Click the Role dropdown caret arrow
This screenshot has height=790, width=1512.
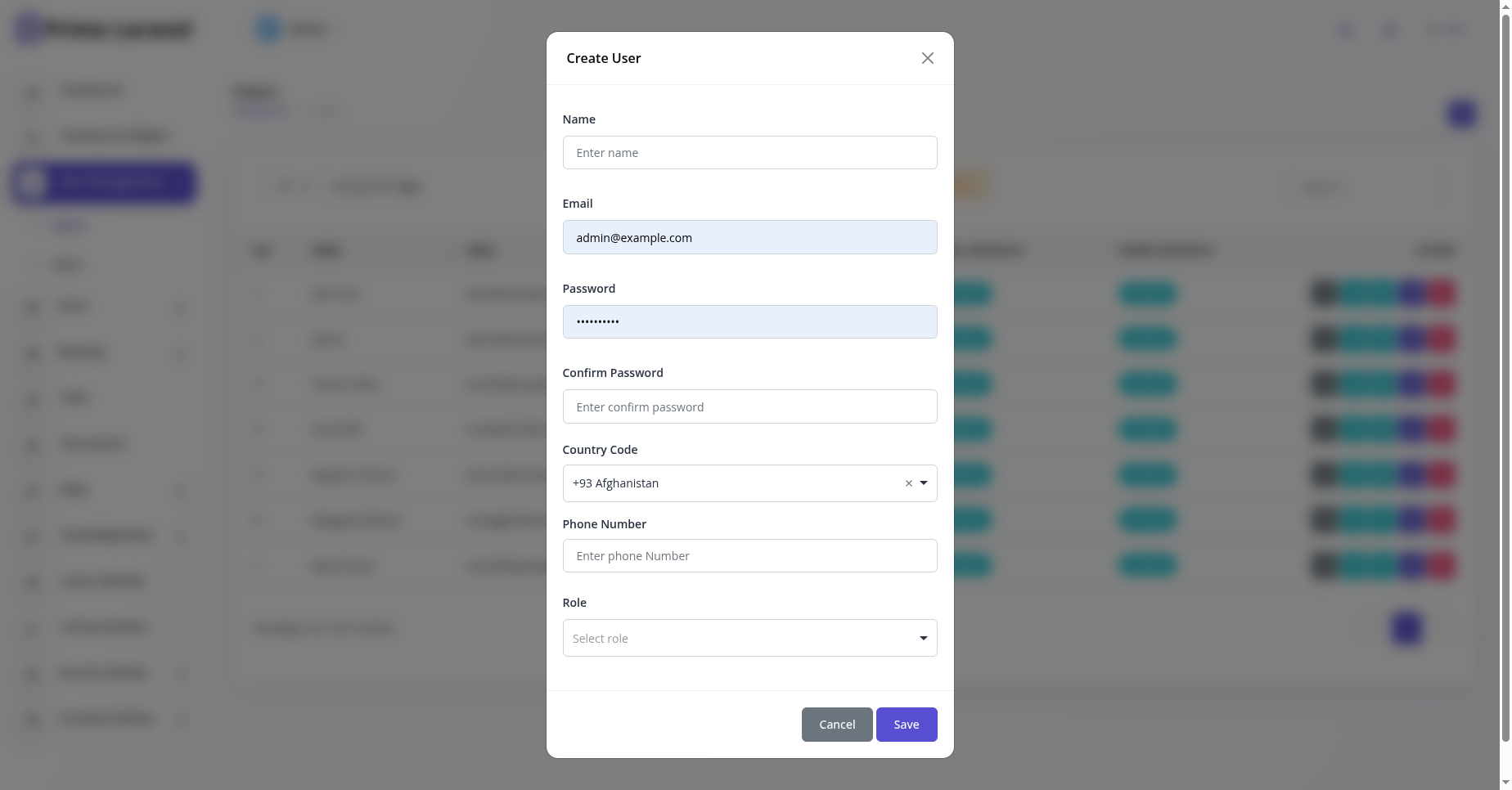924,638
